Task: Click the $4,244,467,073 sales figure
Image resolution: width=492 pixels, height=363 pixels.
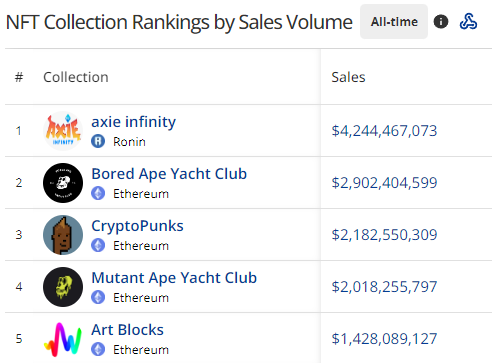Action: pyautogui.click(x=384, y=131)
